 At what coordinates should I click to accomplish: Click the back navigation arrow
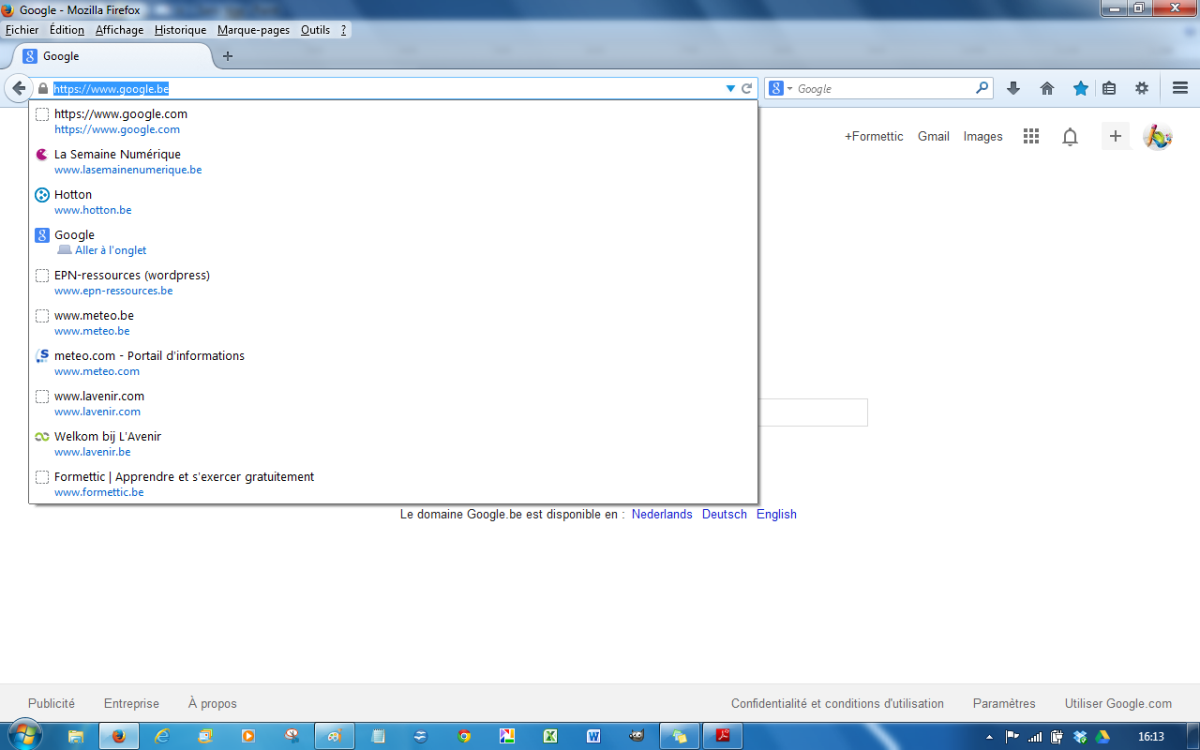point(19,88)
